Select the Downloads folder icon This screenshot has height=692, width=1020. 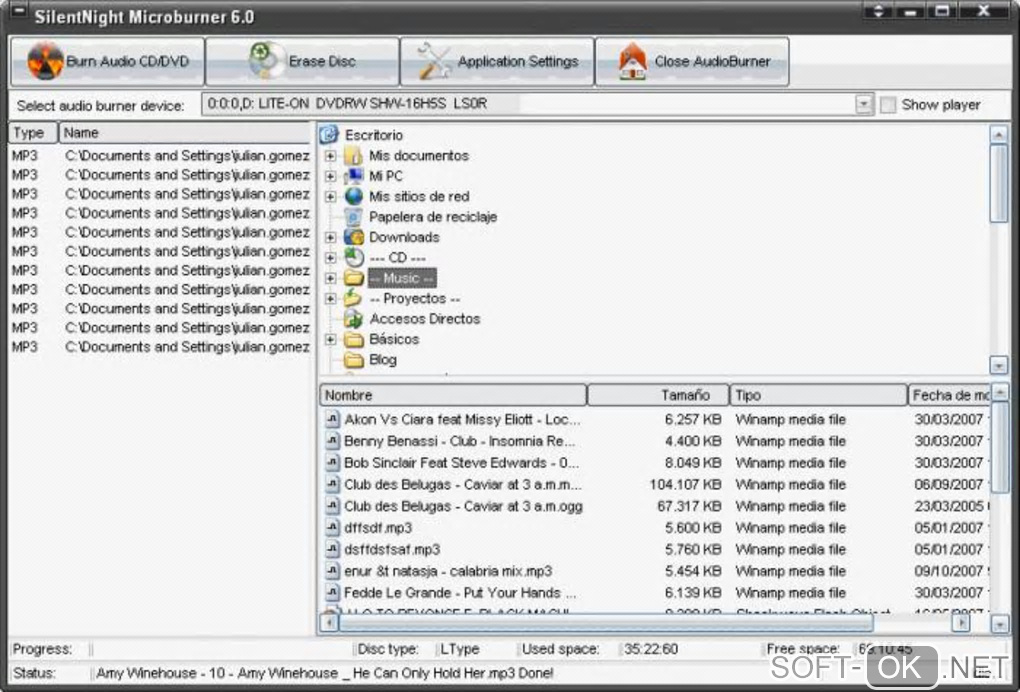point(353,237)
